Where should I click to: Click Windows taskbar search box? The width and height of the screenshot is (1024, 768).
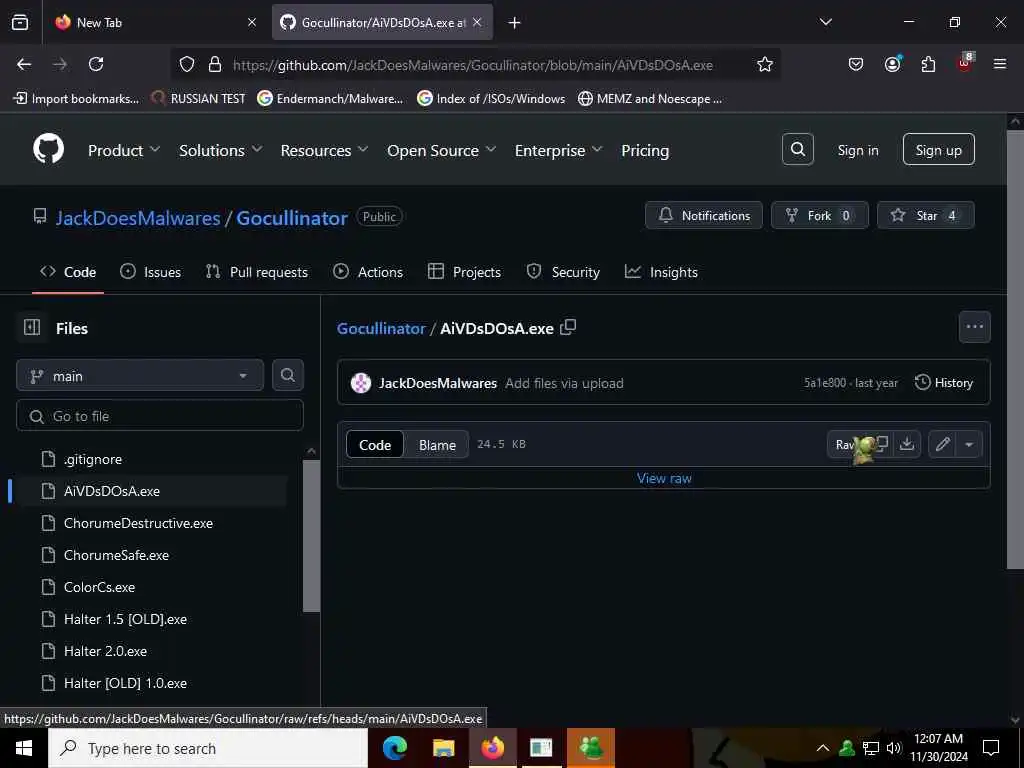208,748
